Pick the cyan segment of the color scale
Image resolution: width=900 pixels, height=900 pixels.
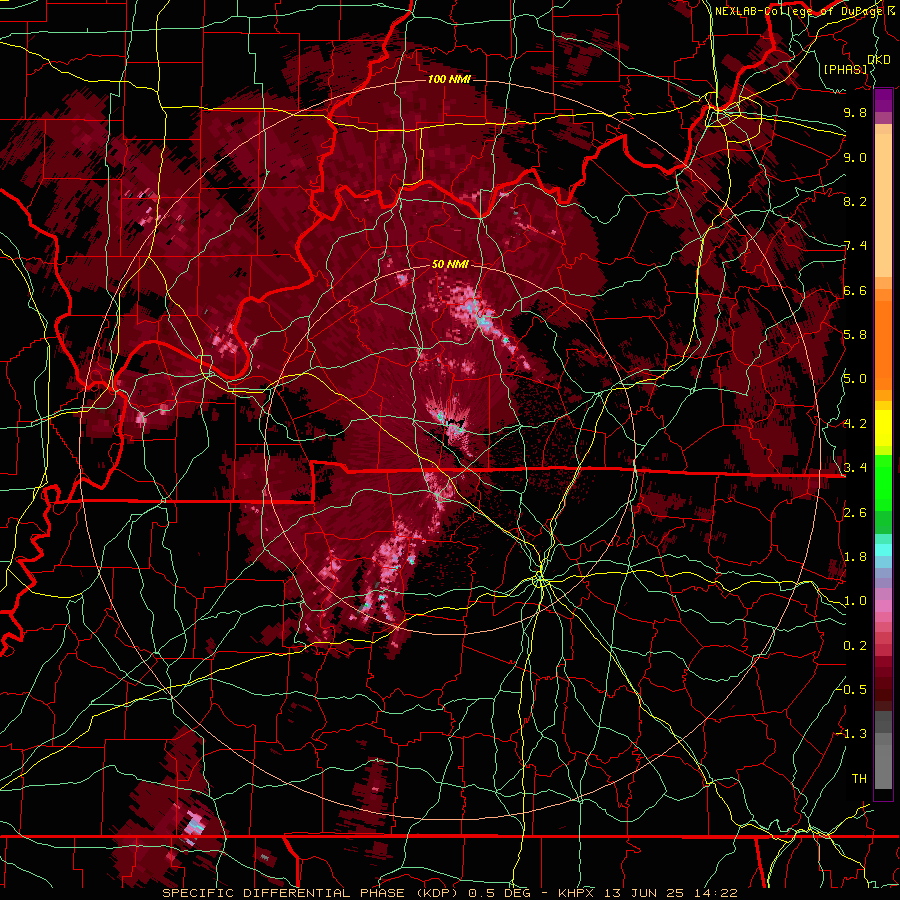883,550
